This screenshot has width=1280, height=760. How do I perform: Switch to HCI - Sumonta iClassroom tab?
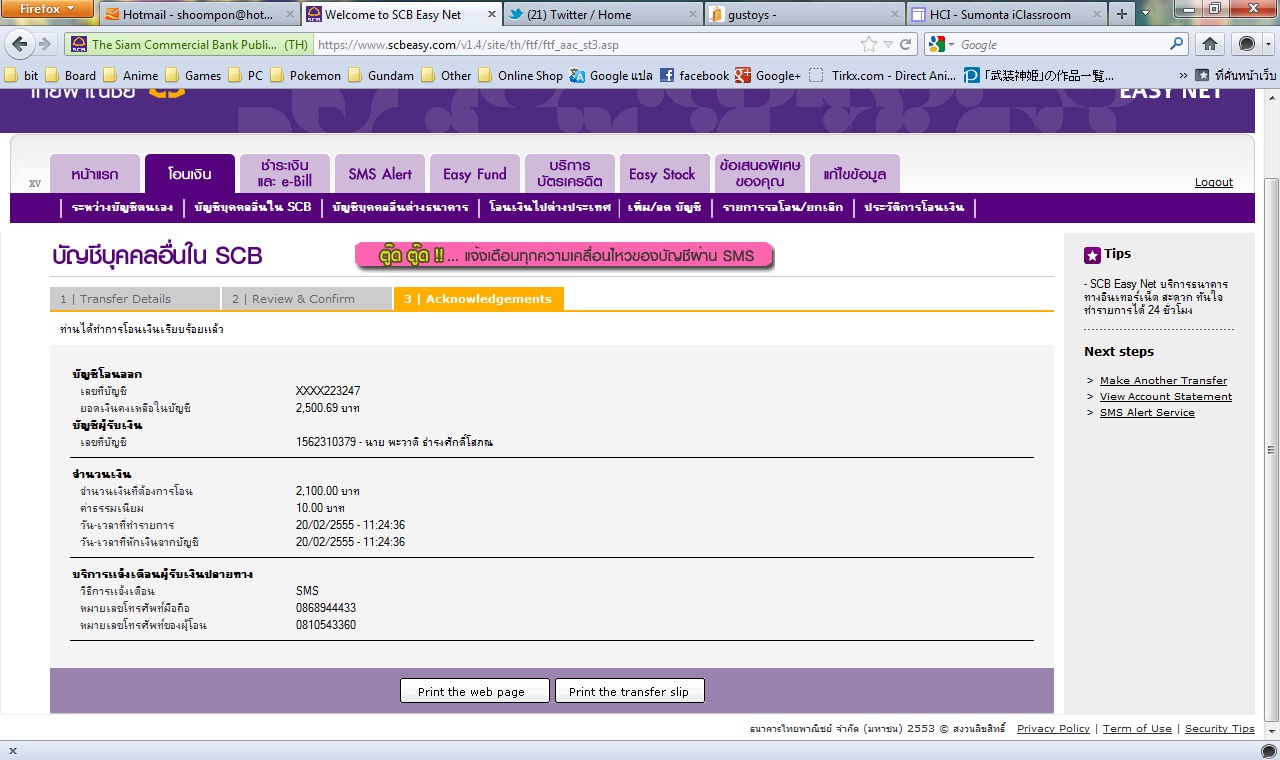pyautogui.click(x=1005, y=14)
